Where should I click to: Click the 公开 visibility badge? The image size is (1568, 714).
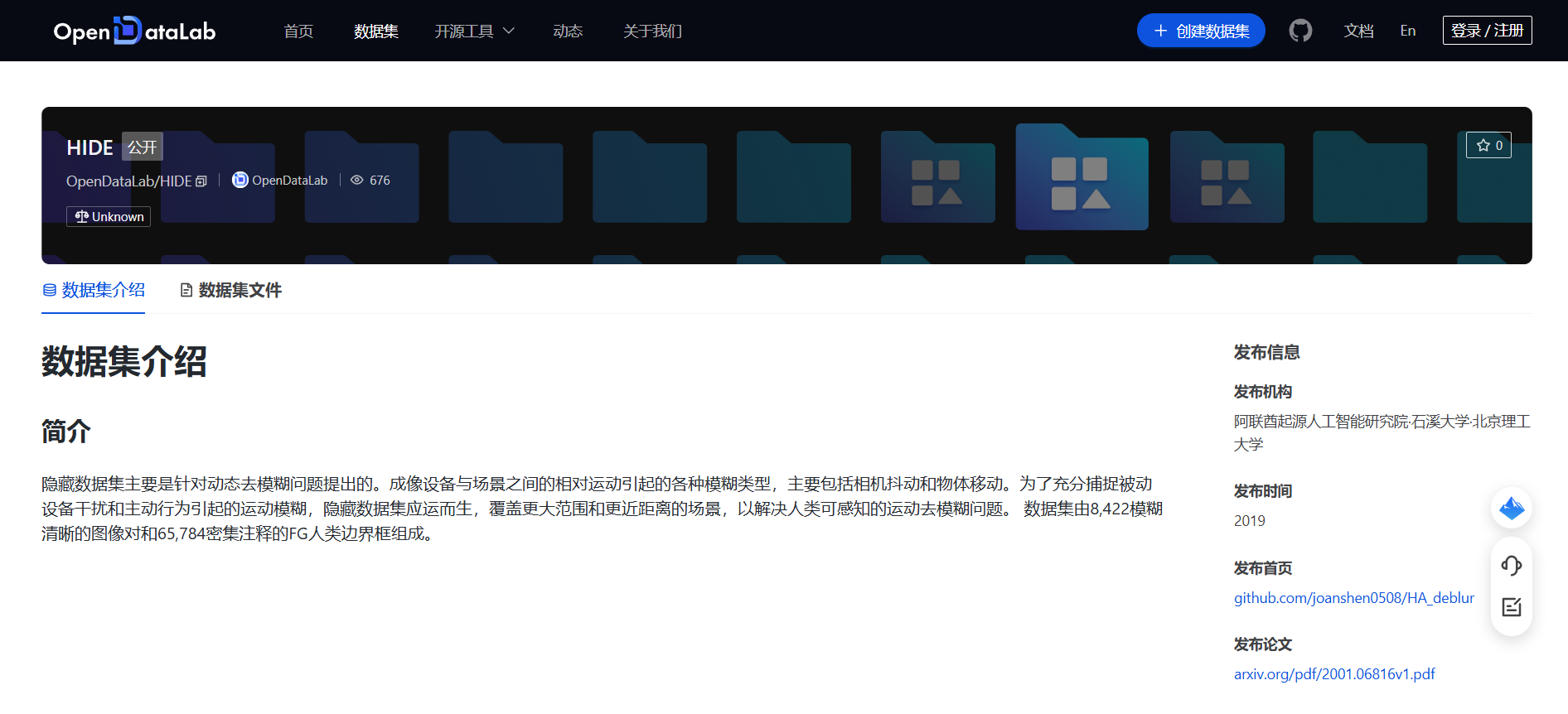pyautogui.click(x=143, y=147)
